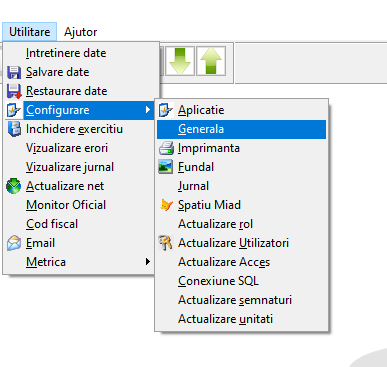Select Actualizare unitati entry

click(241, 319)
